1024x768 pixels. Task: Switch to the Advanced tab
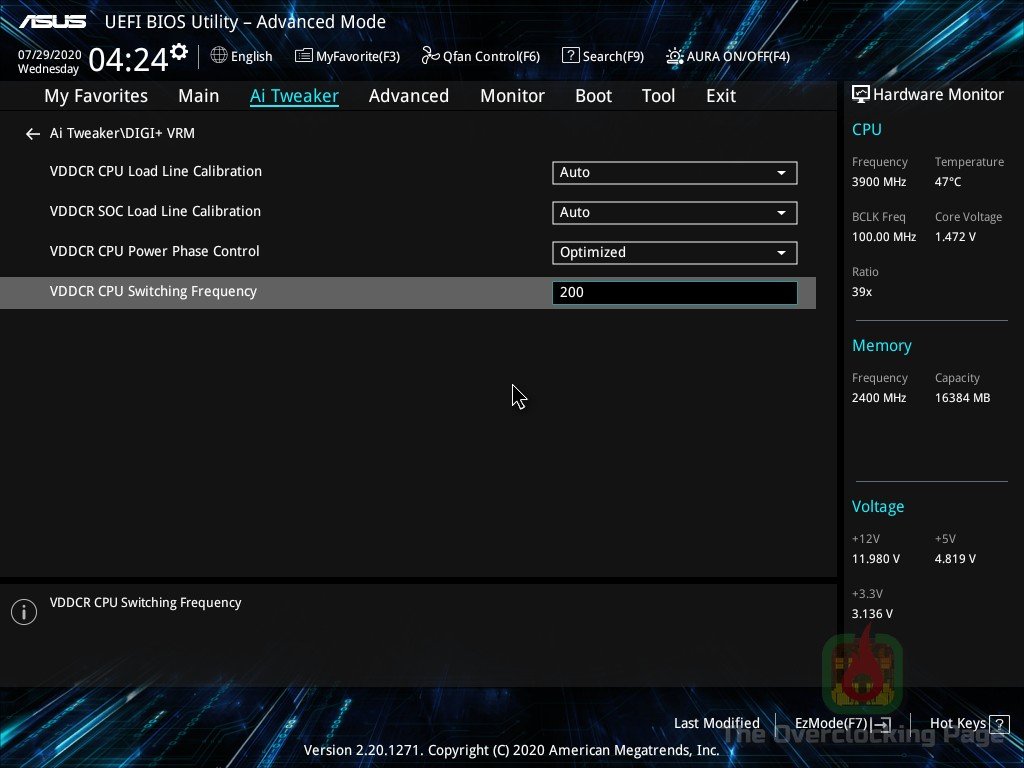(409, 95)
